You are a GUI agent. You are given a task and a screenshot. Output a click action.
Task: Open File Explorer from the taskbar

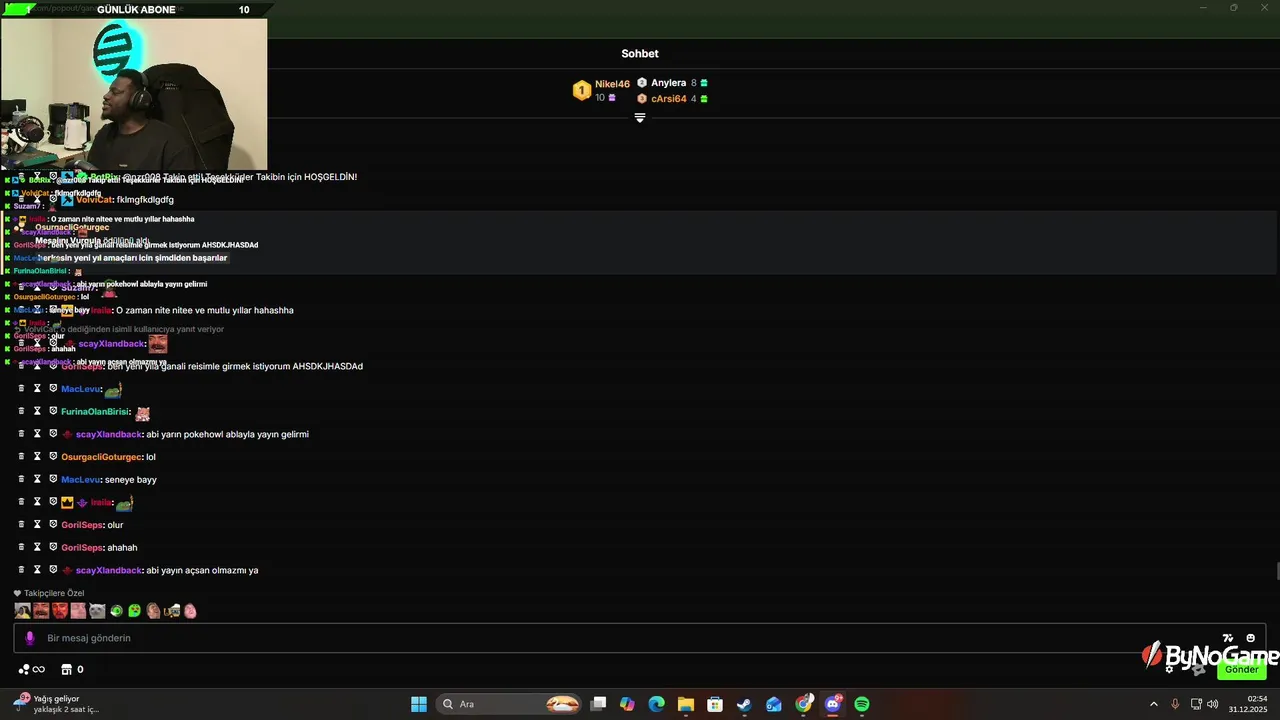tap(685, 704)
